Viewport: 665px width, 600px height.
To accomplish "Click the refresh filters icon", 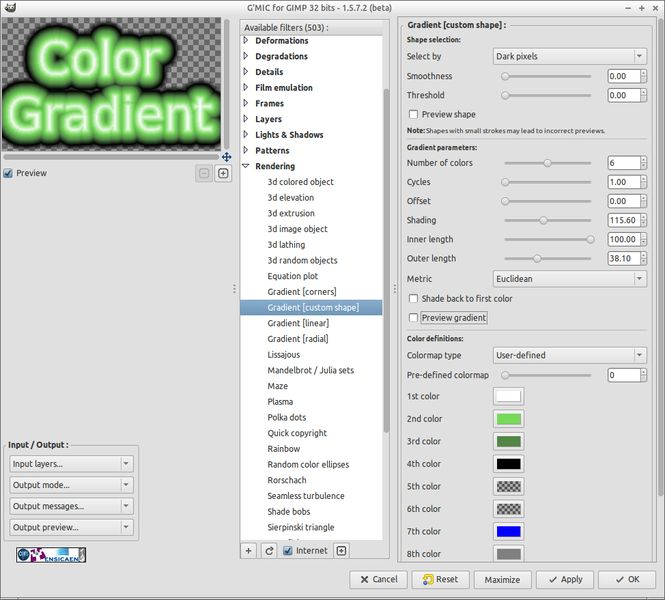I will 269,551.
